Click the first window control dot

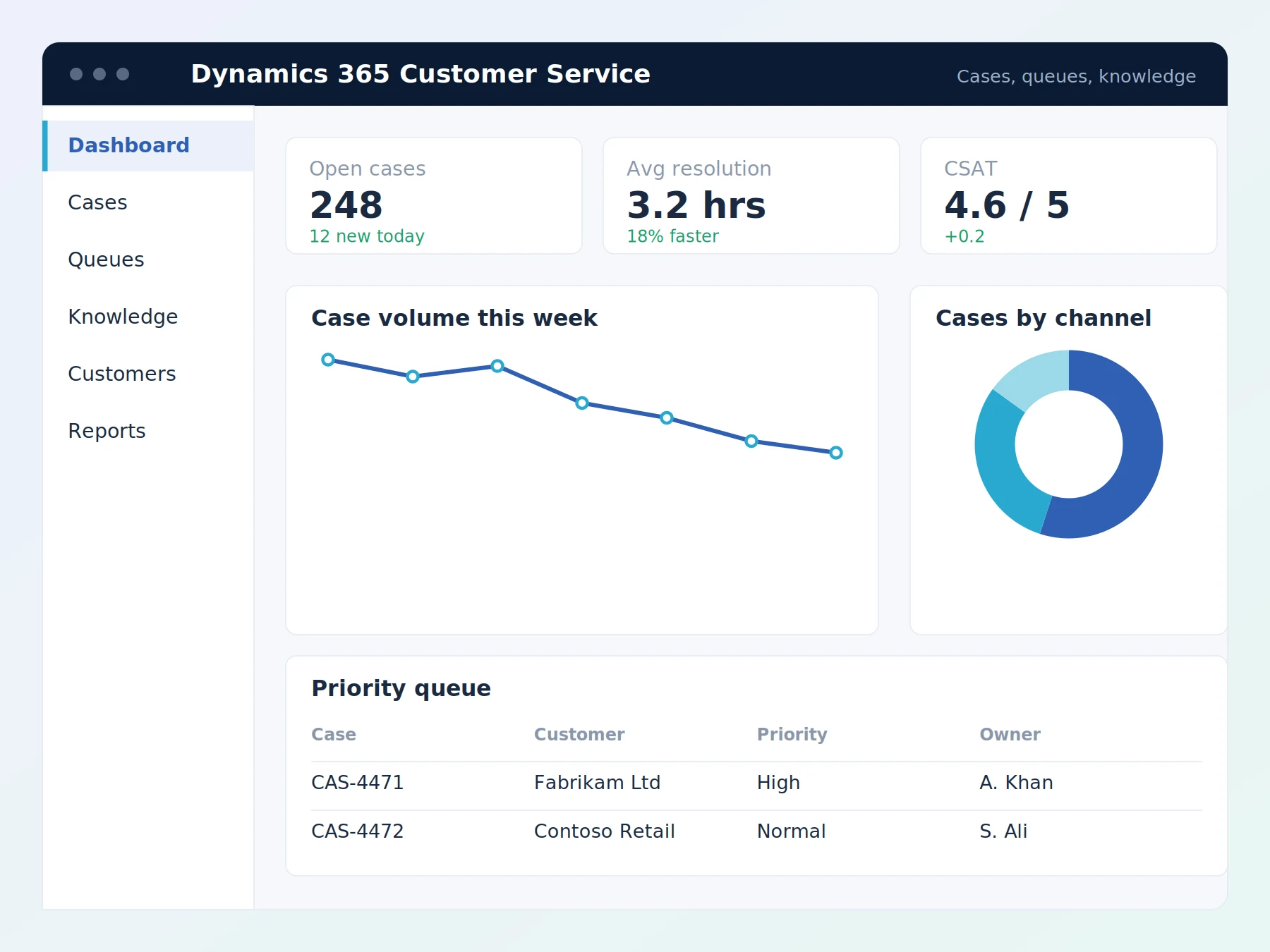point(76,74)
